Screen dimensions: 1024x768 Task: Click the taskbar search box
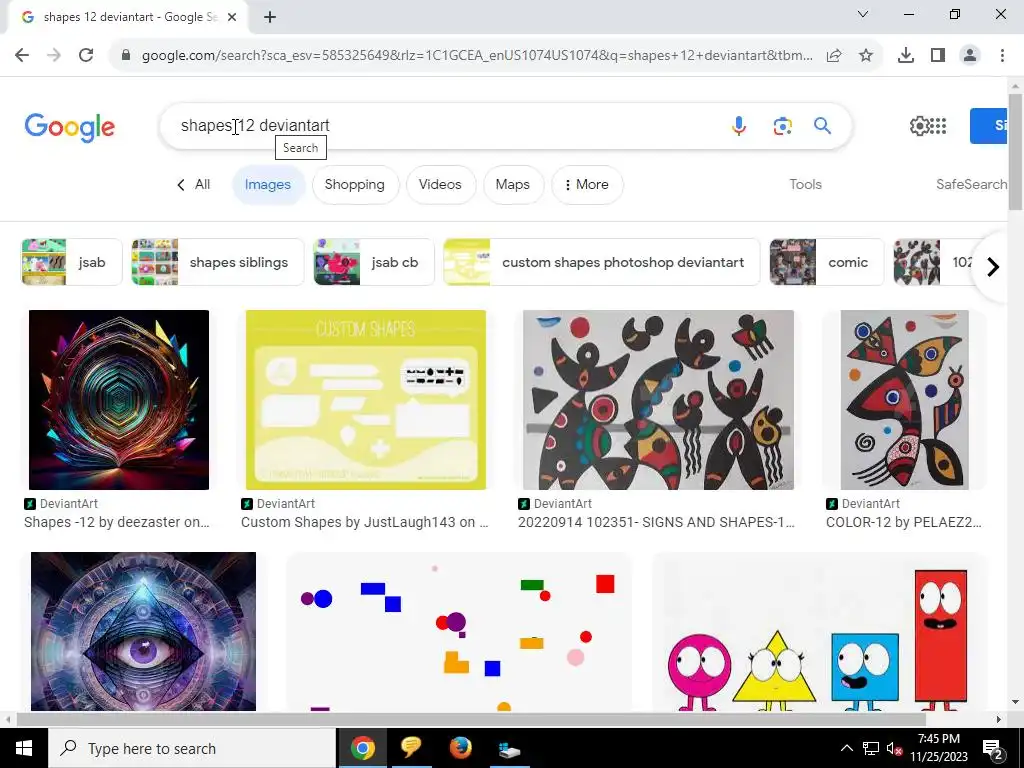coord(192,748)
